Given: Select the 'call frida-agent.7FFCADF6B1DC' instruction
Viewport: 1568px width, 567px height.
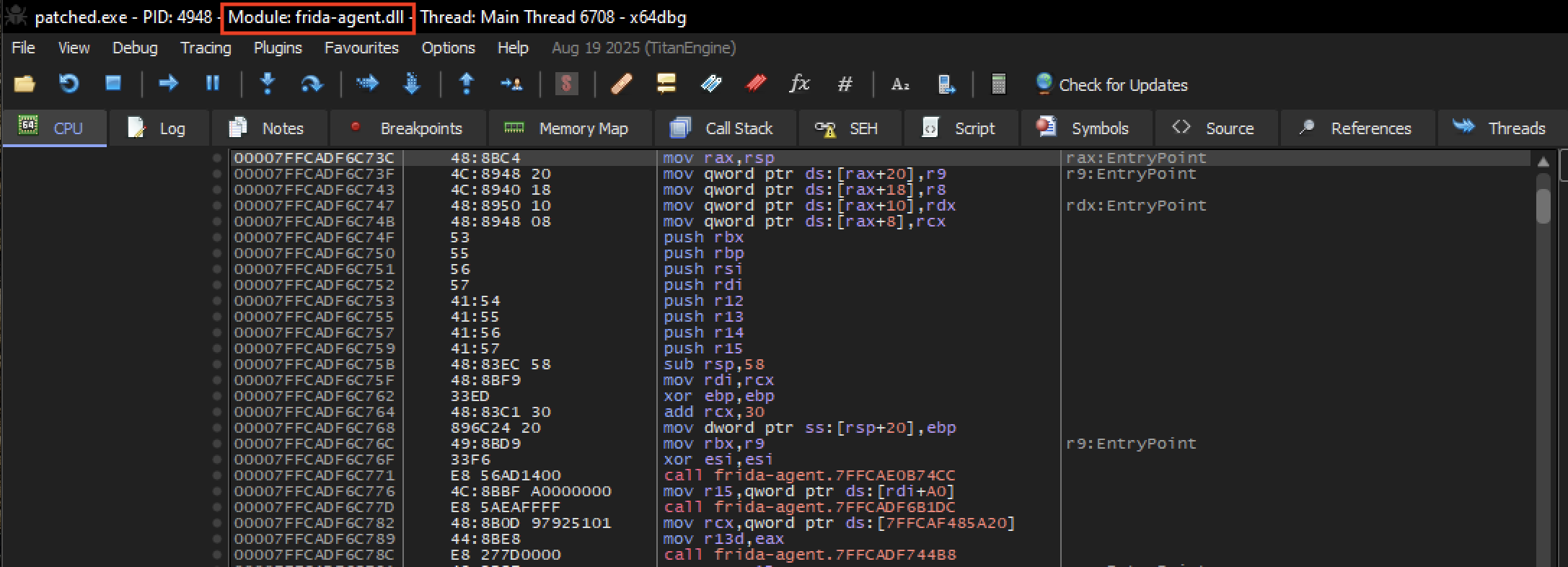Looking at the screenshot, I should [809, 507].
